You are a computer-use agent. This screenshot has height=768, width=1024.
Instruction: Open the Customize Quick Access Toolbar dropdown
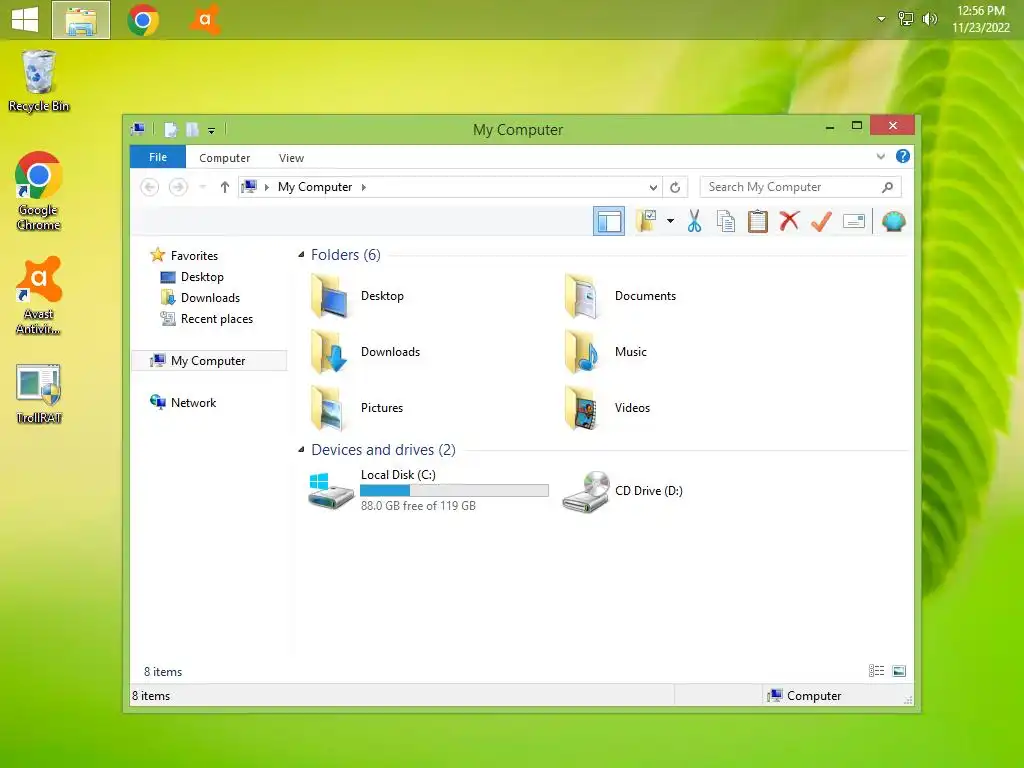pyautogui.click(x=212, y=131)
